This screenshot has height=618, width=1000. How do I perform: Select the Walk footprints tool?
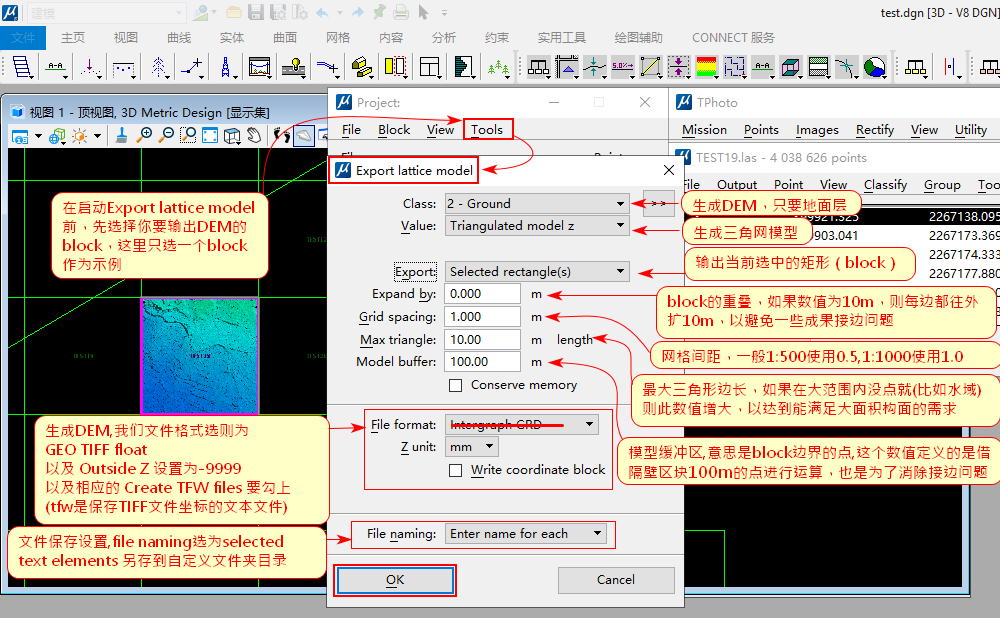(281, 135)
